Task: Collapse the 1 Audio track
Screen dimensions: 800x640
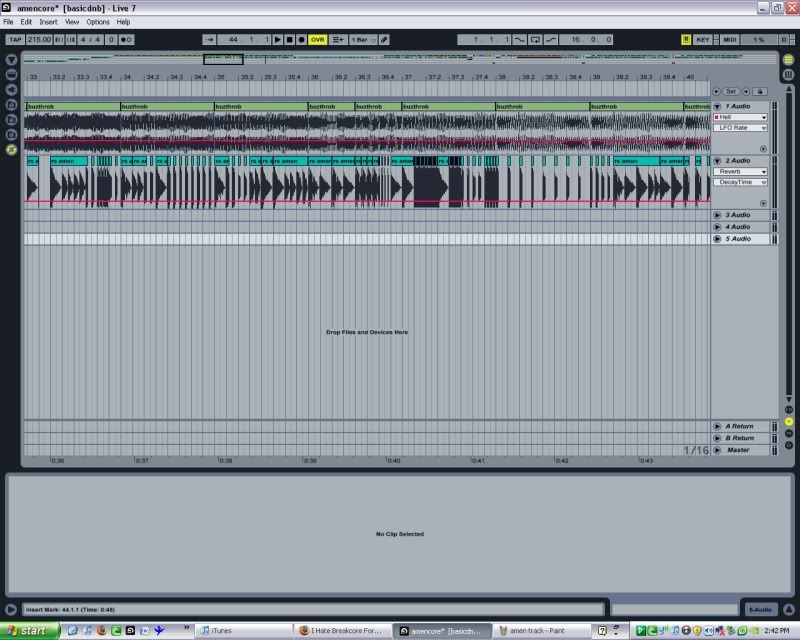Action: coord(717,106)
